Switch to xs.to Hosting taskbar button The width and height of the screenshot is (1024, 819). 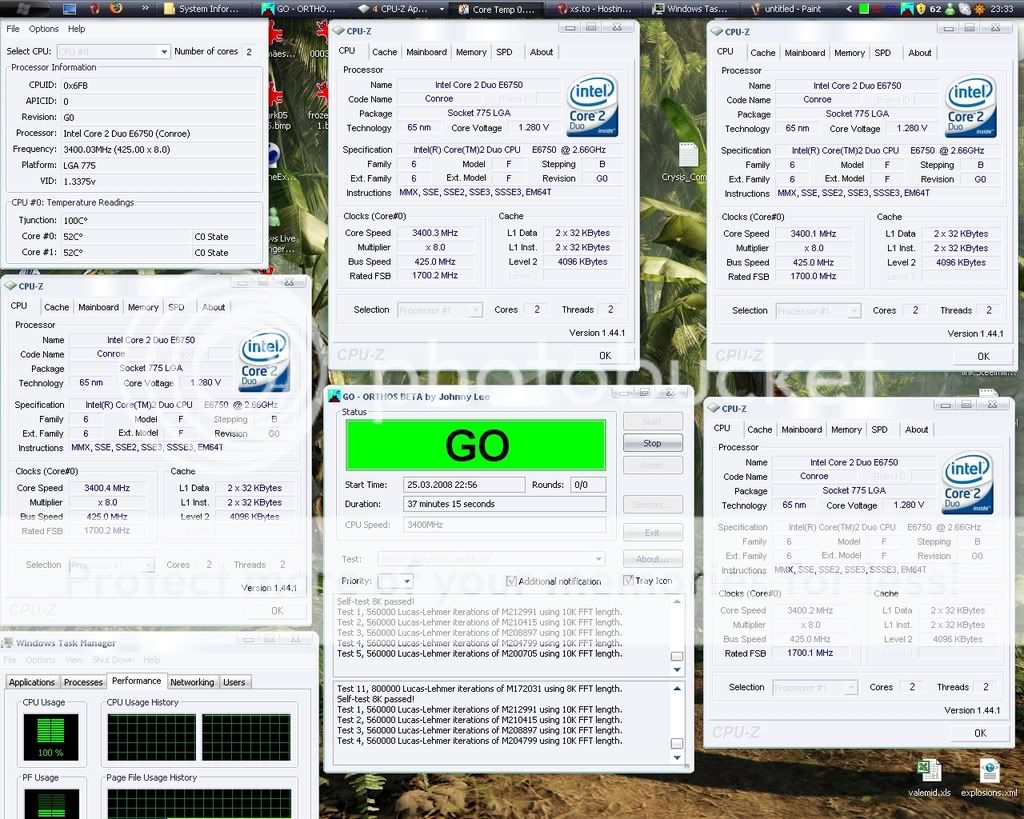[594, 8]
